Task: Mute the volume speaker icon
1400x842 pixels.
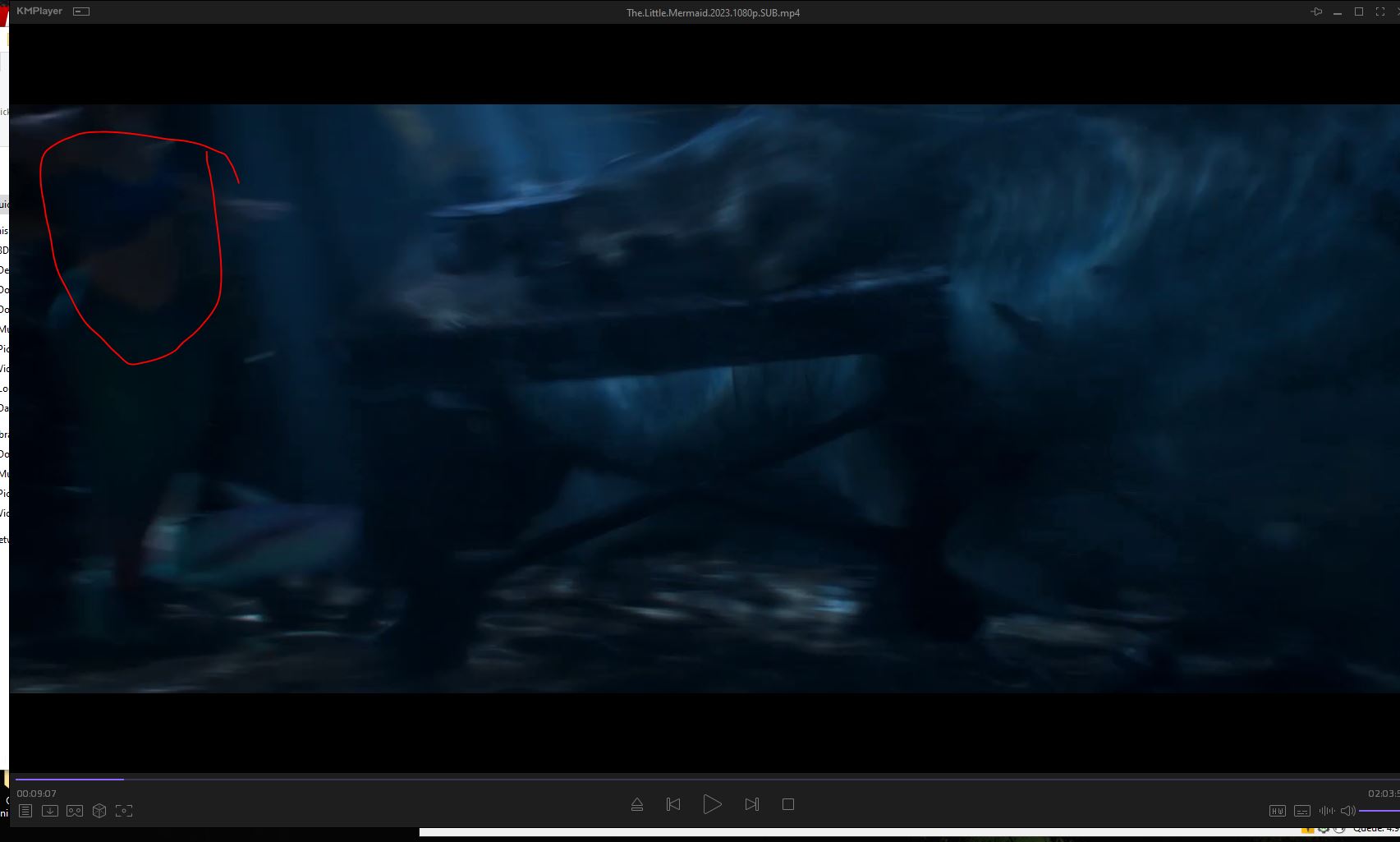Action: click(1347, 811)
